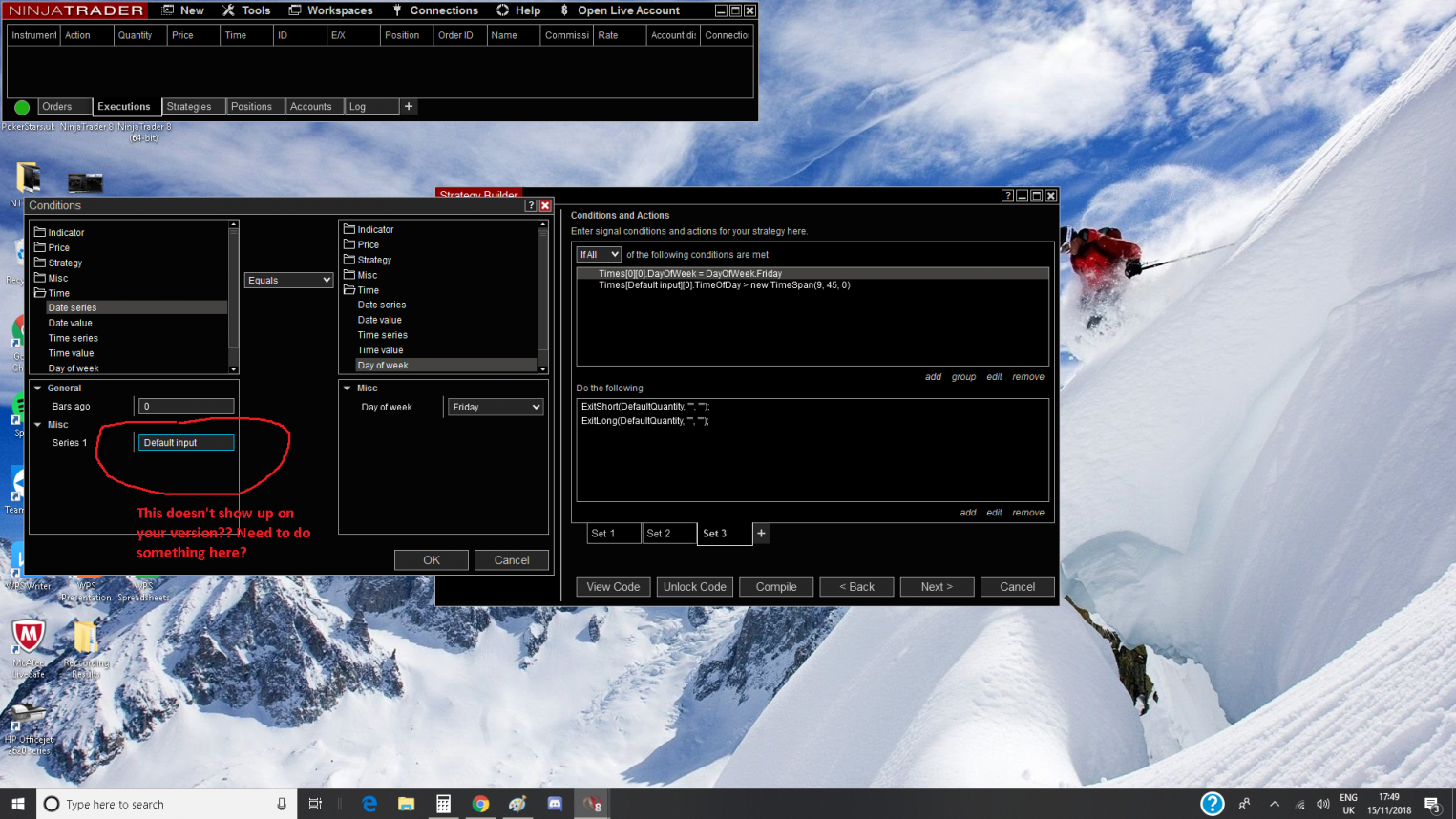Add a new condition set tab

[761, 534]
